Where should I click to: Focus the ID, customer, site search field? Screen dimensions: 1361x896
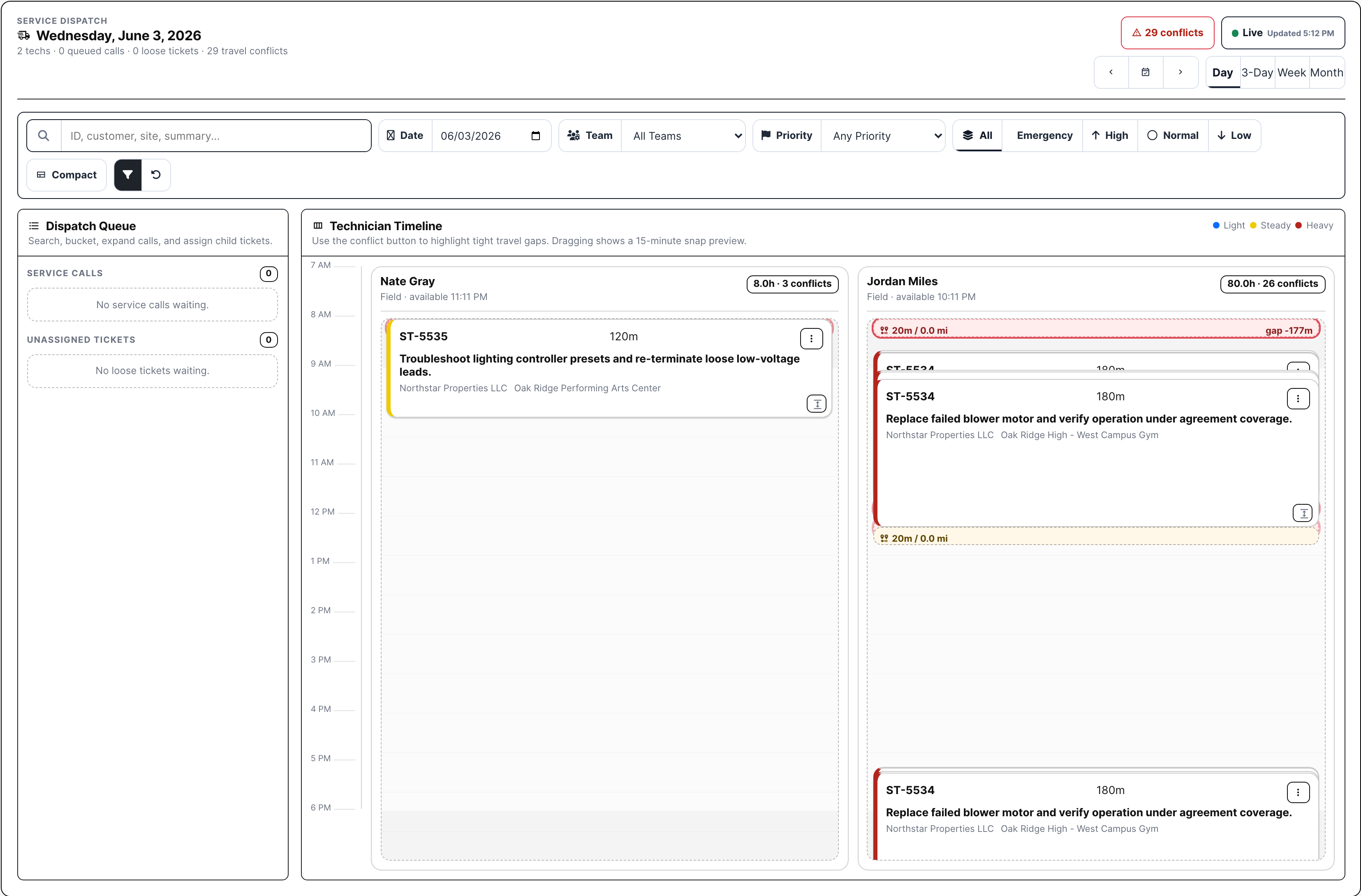(x=215, y=136)
